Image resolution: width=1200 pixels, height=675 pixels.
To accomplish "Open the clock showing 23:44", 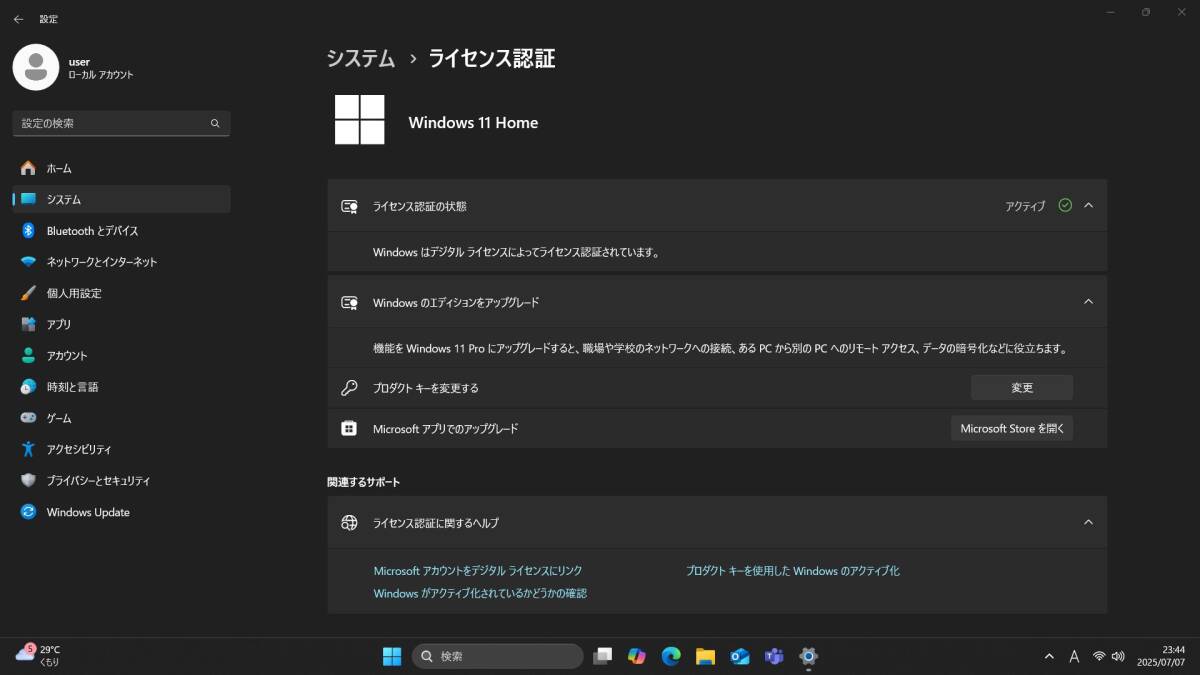I will click(x=1162, y=655).
